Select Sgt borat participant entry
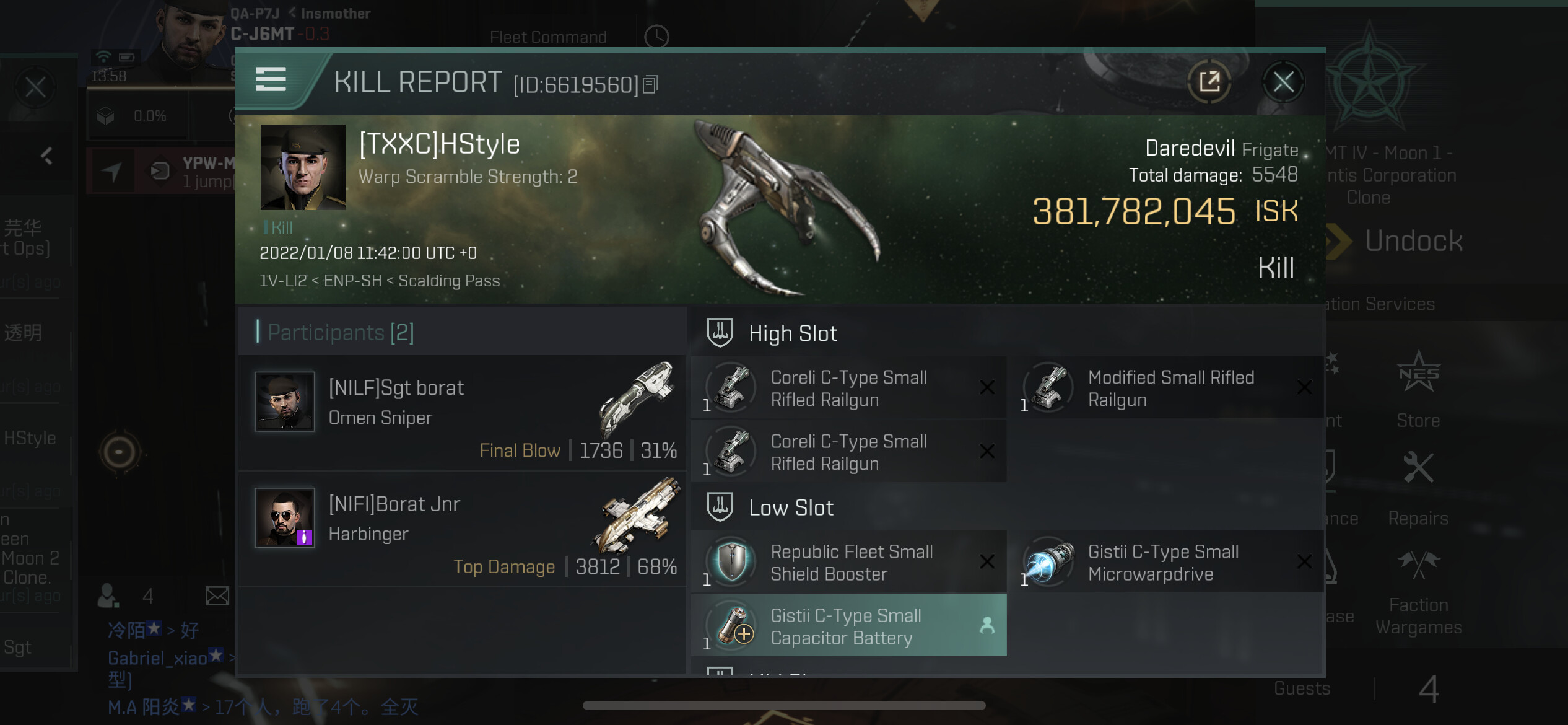The image size is (1568, 725). tap(463, 412)
